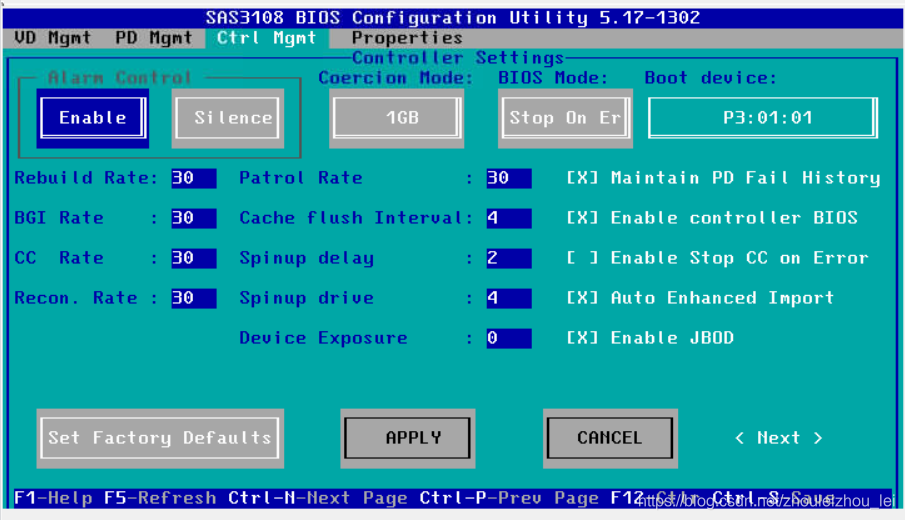This screenshot has width=905, height=520.
Task: Click Ctrl-P-Prev Page footer hint
Action: 509,498
